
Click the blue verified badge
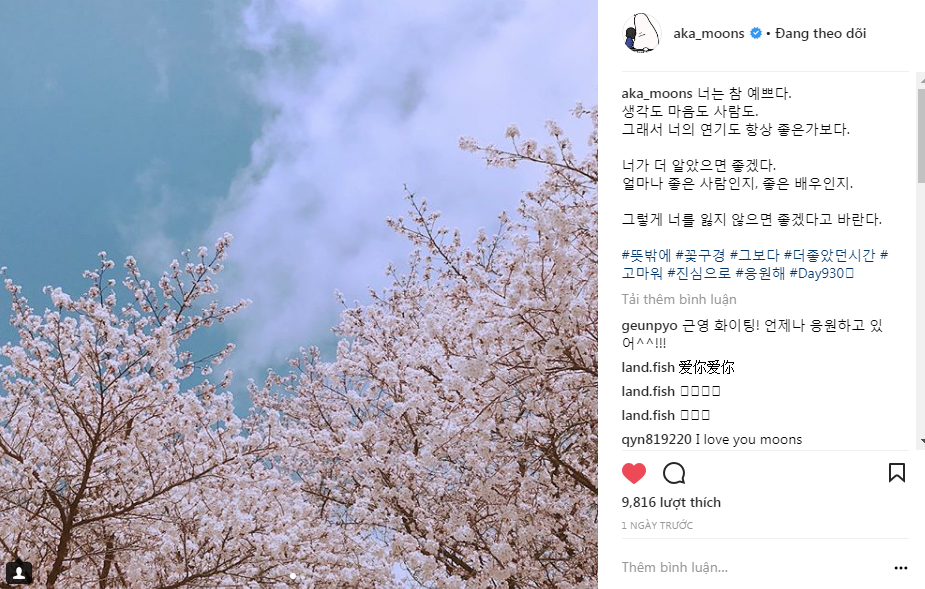755,34
